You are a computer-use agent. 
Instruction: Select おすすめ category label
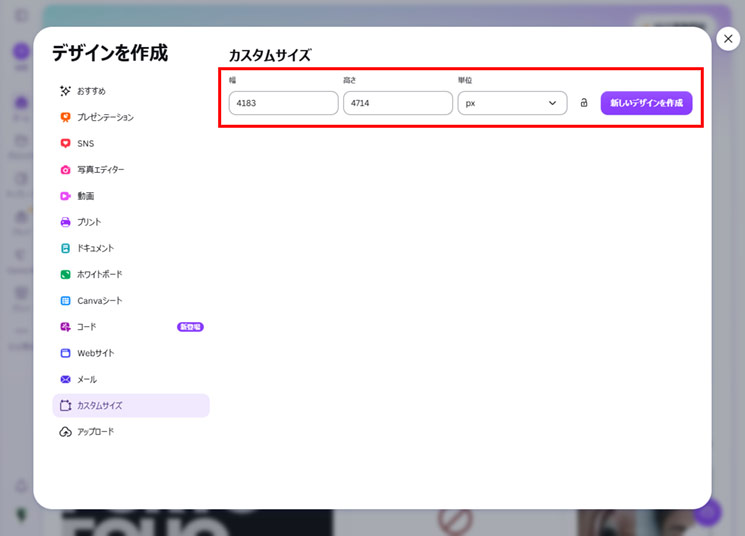point(91,91)
